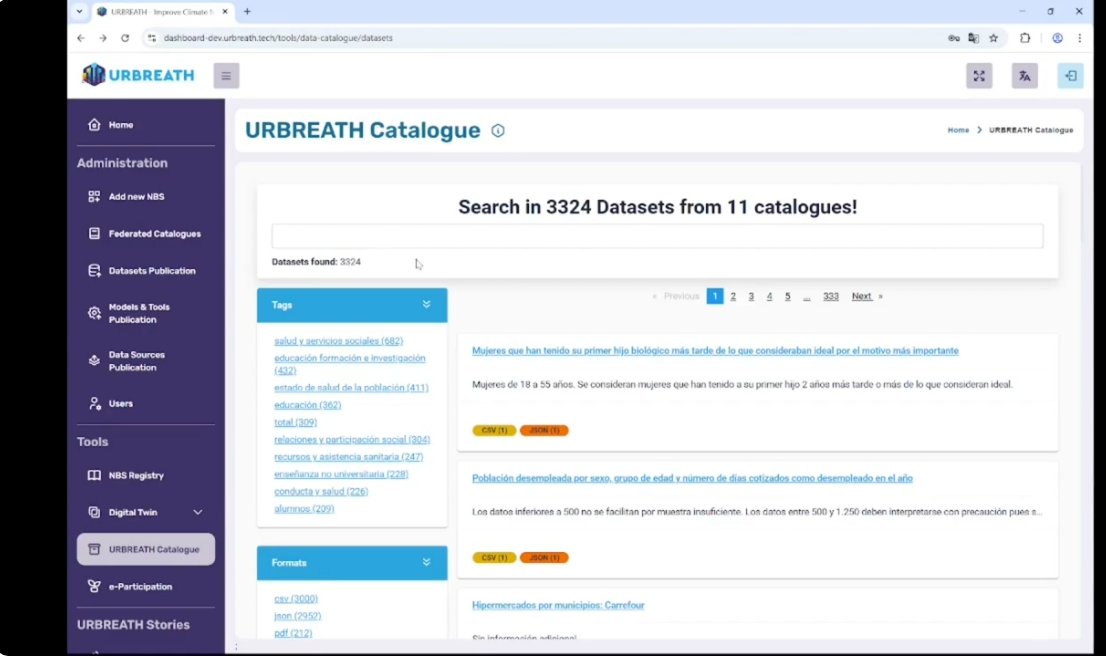Open a new browser tab
This screenshot has width=1106, height=664.
point(247,11)
